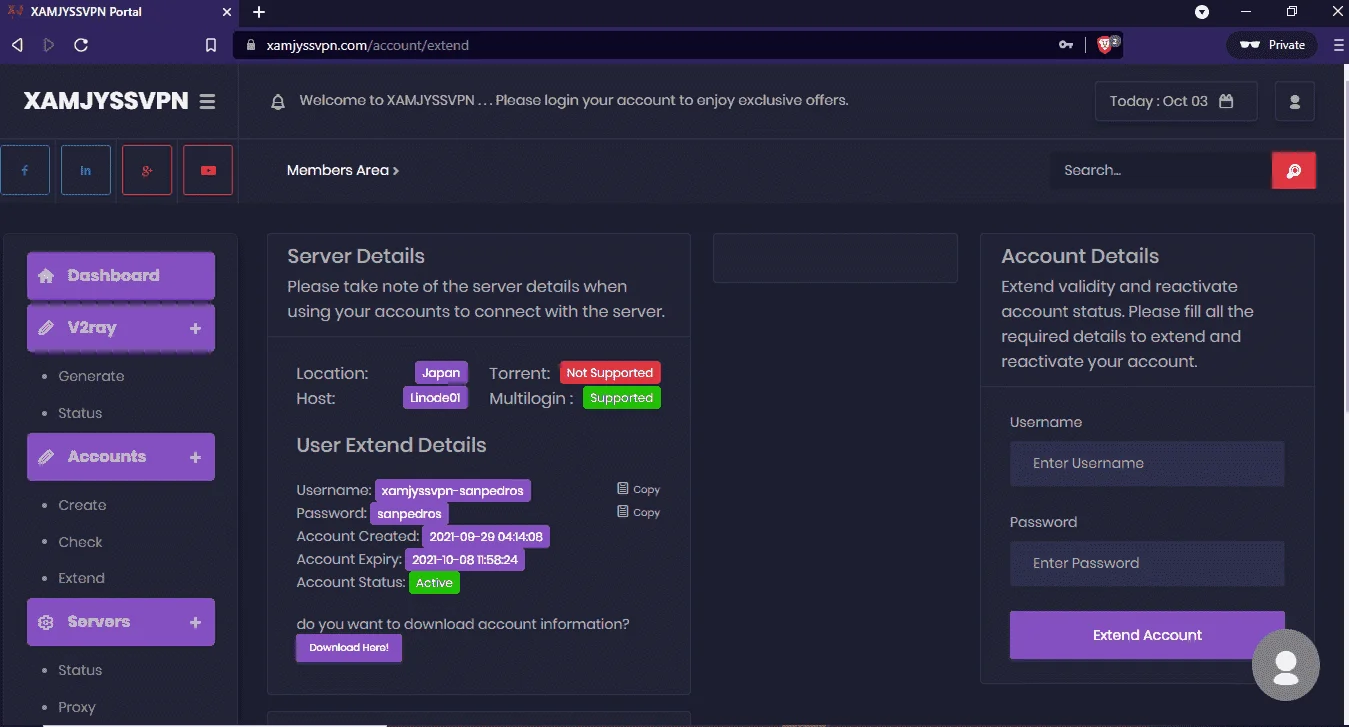The width and height of the screenshot is (1349, 727).
Task: Go back to the previous page
Action: pos(17,45)
